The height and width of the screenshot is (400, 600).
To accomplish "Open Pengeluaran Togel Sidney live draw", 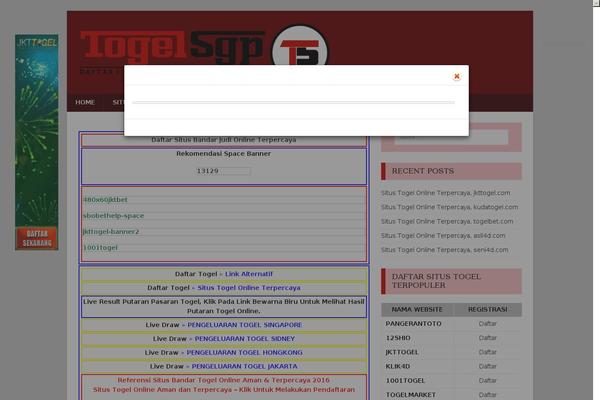I will pyautogui.click(x=245, y=339).
